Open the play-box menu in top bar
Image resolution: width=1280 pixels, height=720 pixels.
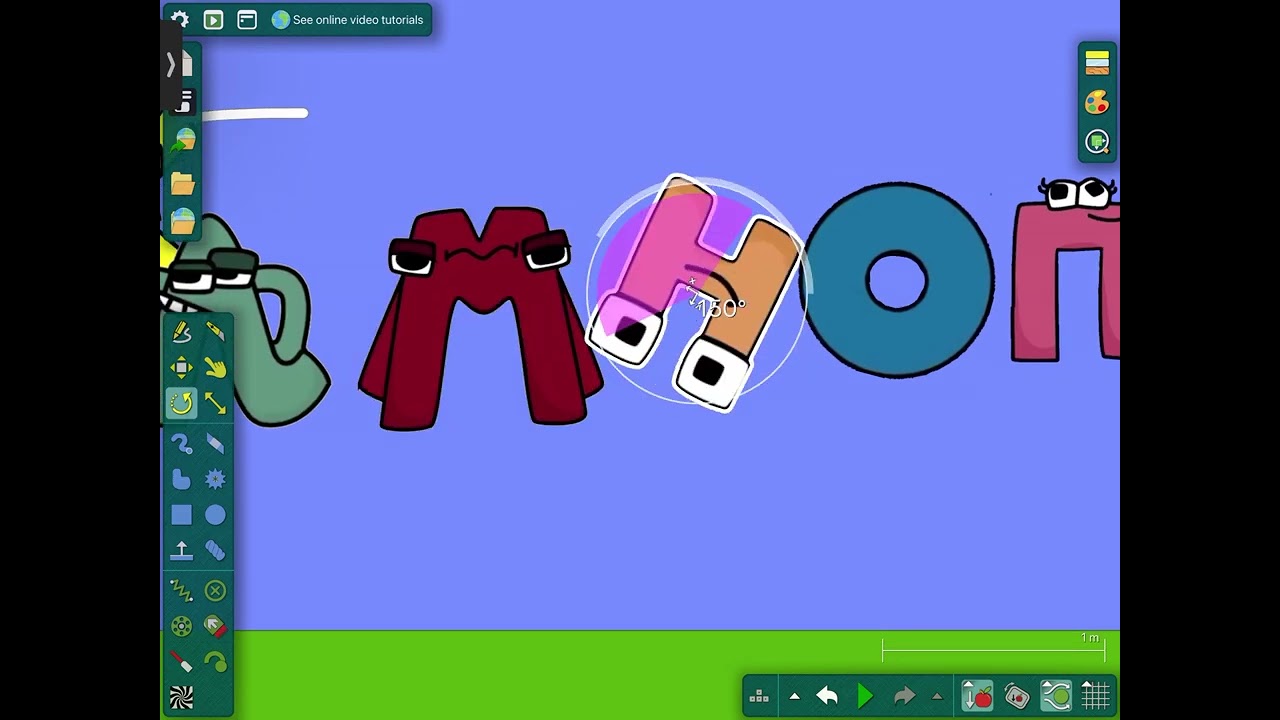(x=213, y=19)
